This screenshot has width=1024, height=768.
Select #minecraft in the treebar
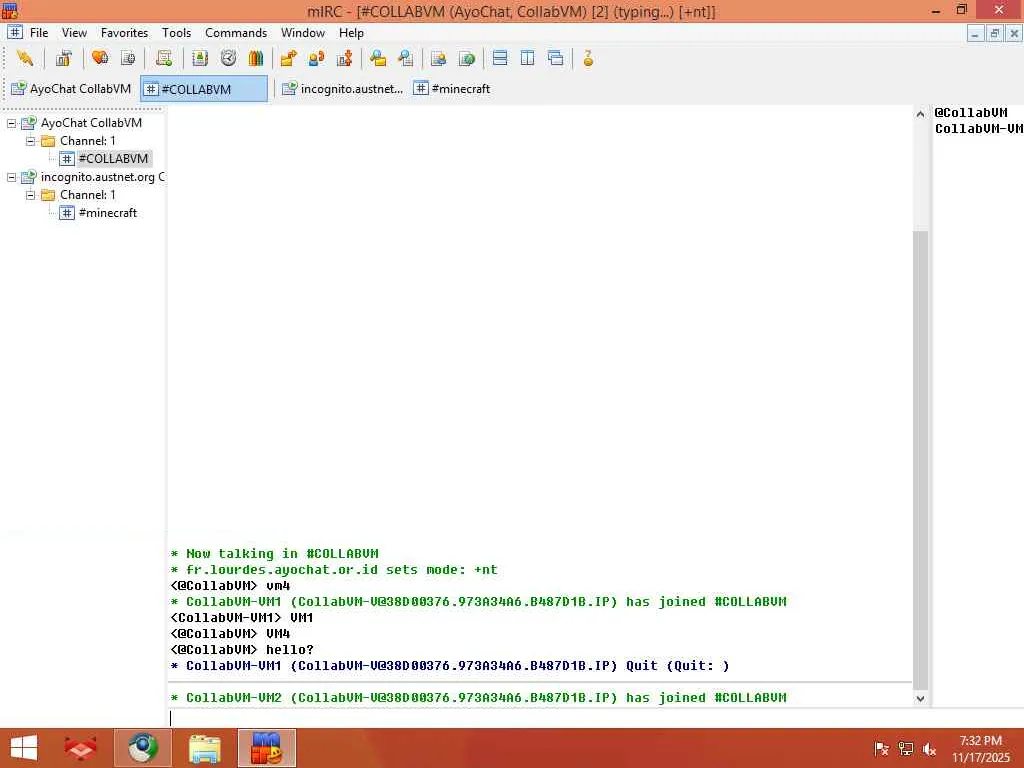[107, 213]
